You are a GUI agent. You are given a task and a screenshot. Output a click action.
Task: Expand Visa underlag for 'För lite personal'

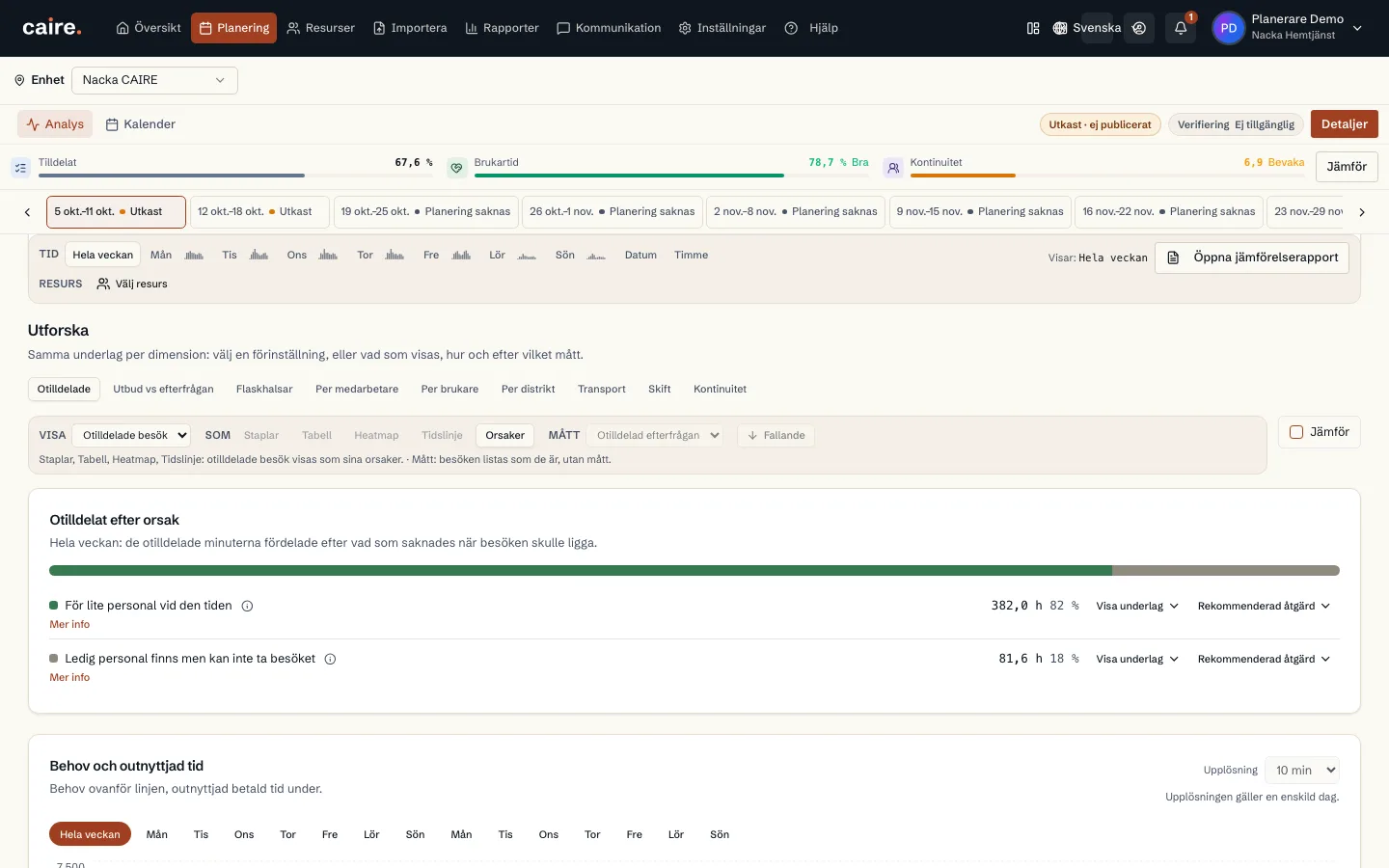point(1137,606)
